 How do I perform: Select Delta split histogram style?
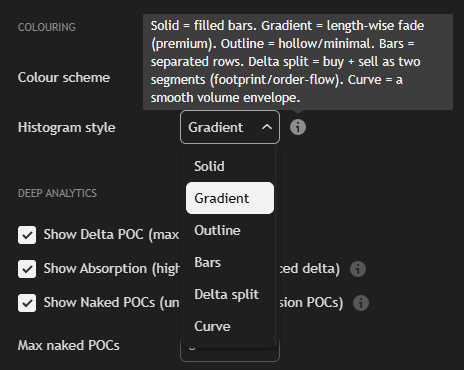tap(230, 294)
